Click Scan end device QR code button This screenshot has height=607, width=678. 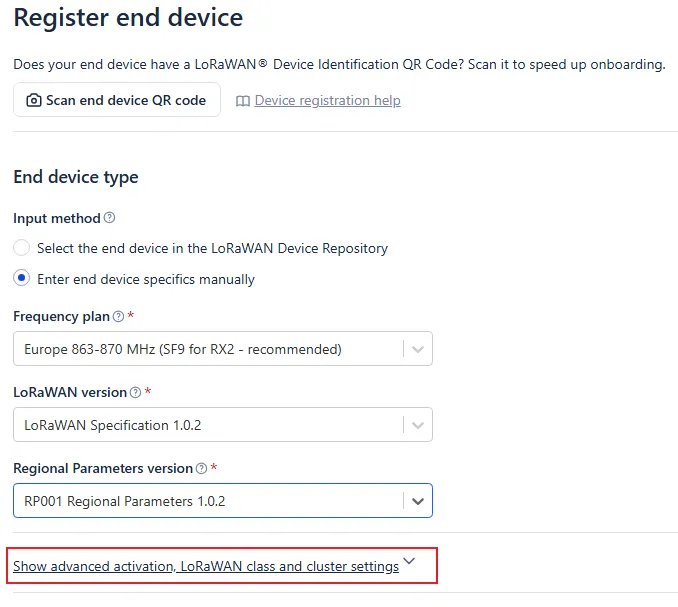tap(117, 100)
